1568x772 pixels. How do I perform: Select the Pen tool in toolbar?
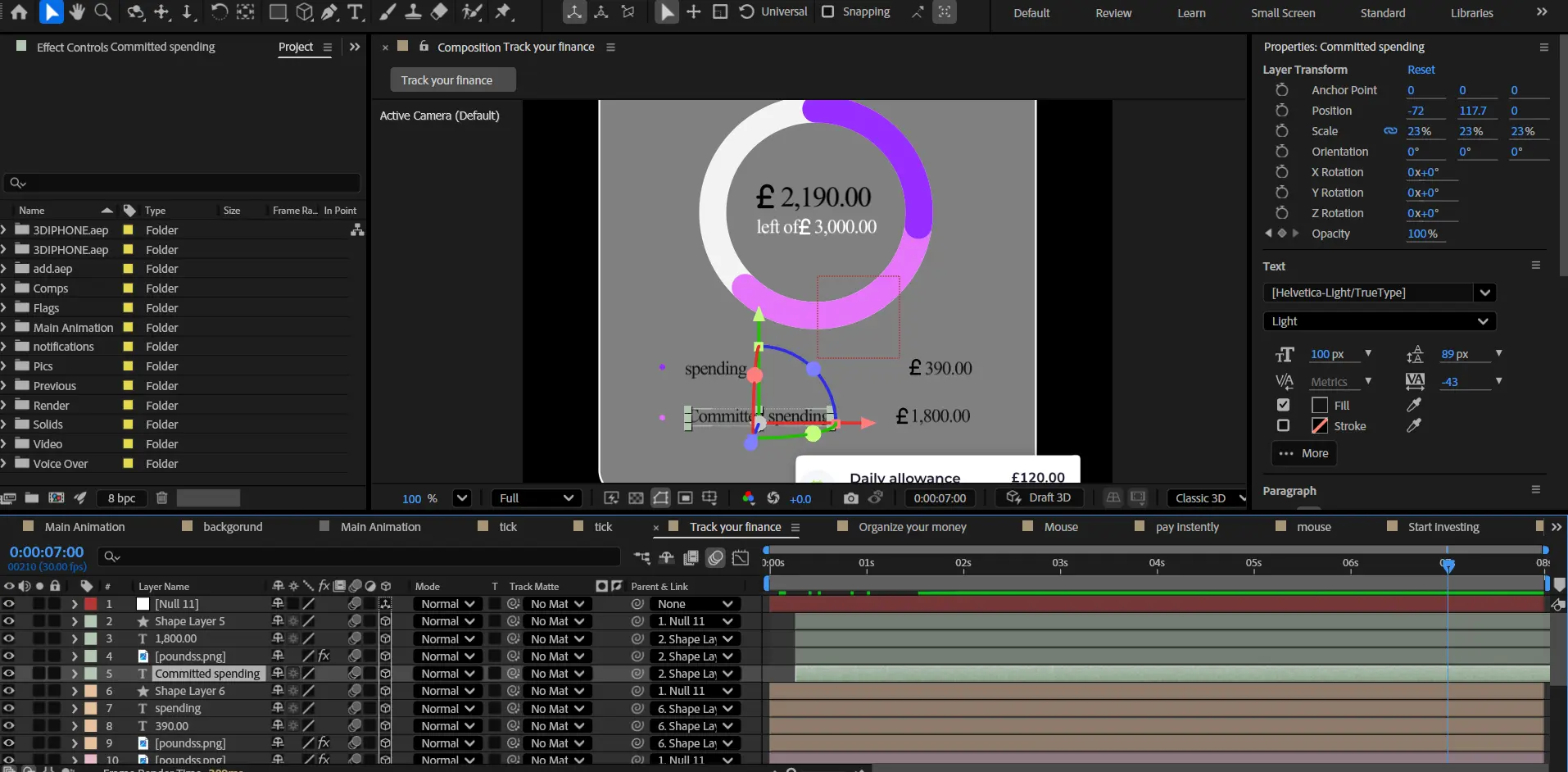pos(329,11)
